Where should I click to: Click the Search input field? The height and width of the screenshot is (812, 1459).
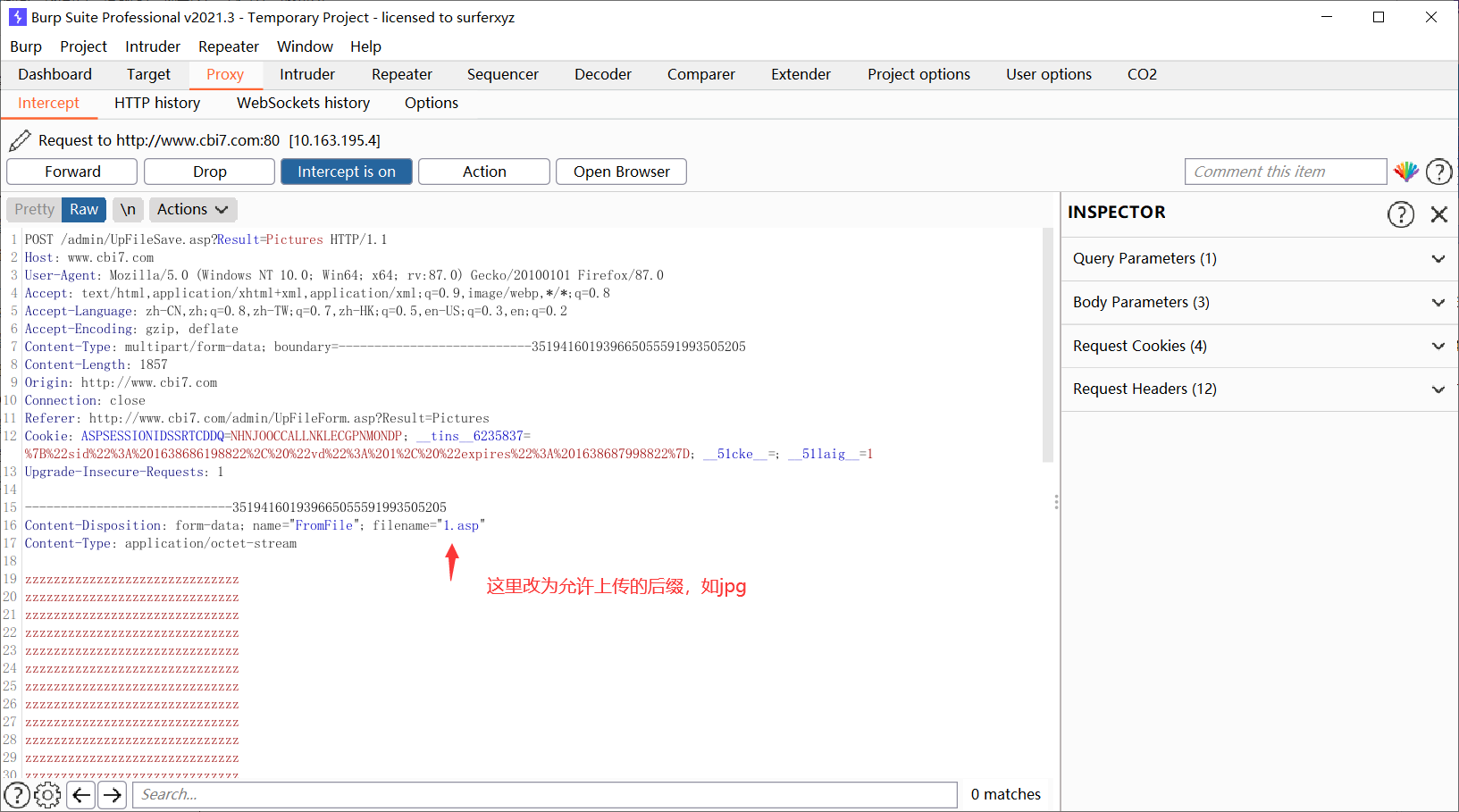tap(545, 795)
